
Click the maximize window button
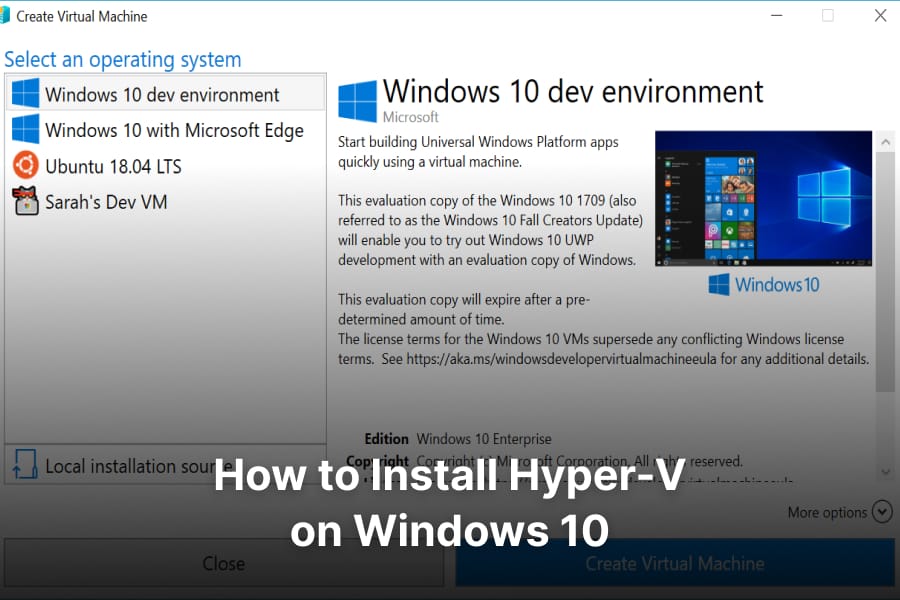point(828,16)
